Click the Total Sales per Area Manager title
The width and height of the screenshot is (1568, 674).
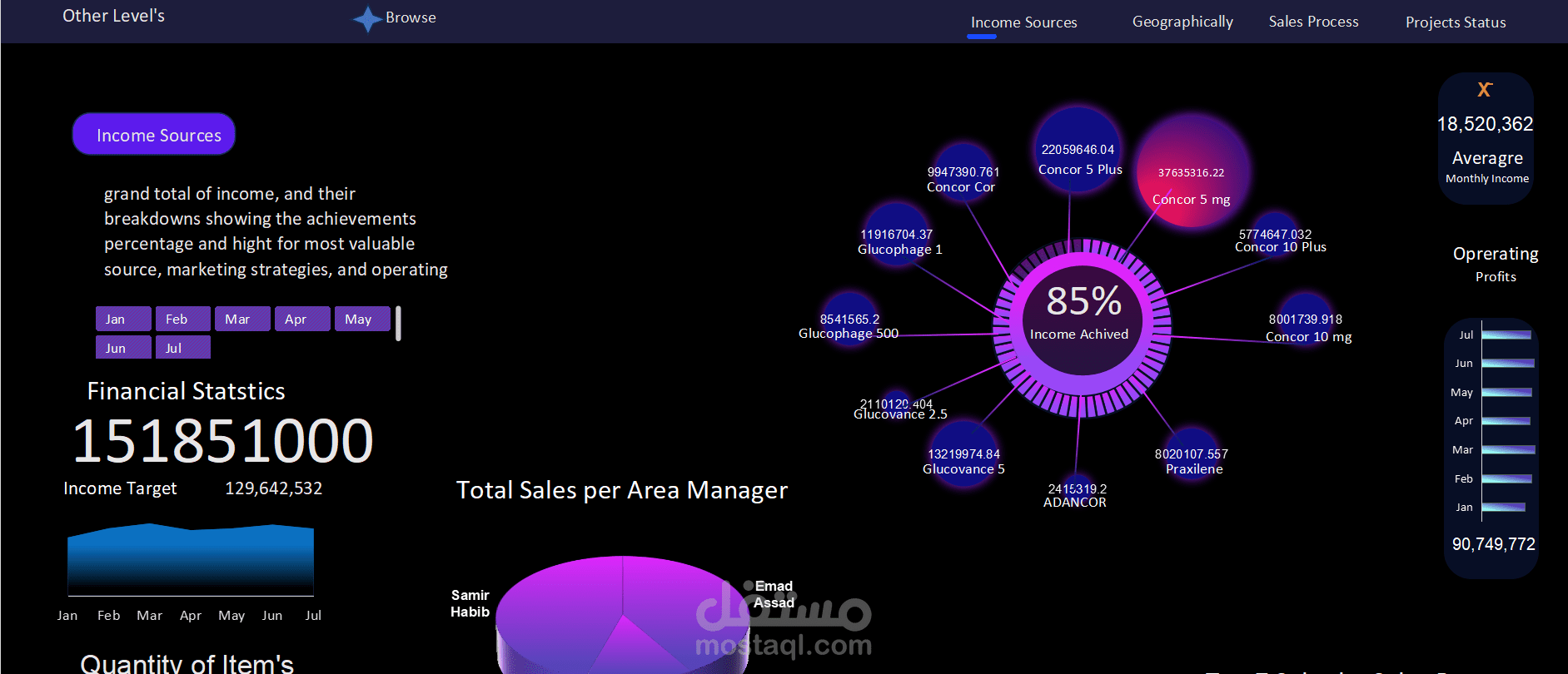pos(621,490)
